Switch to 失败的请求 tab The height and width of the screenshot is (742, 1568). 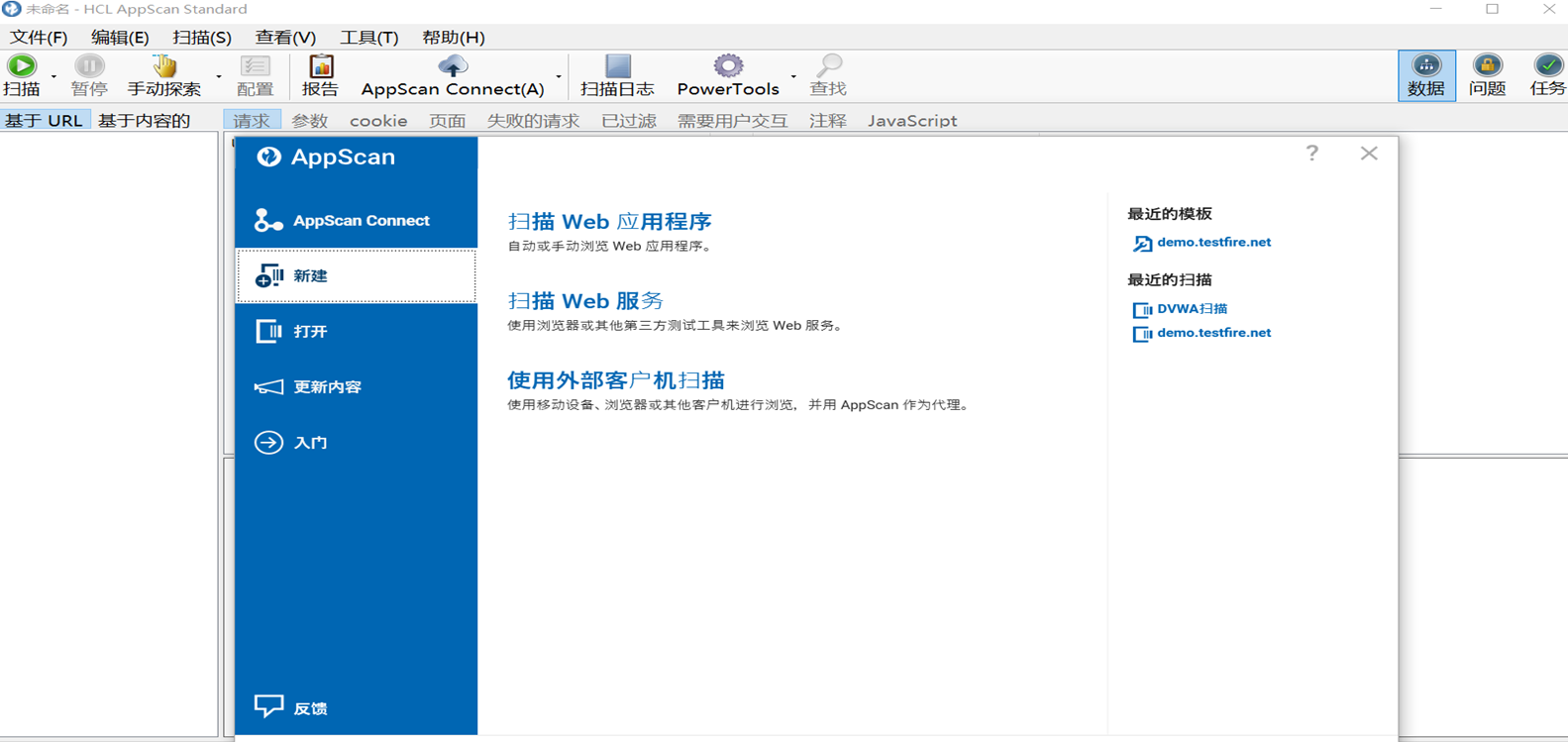(x=533, y=121)
